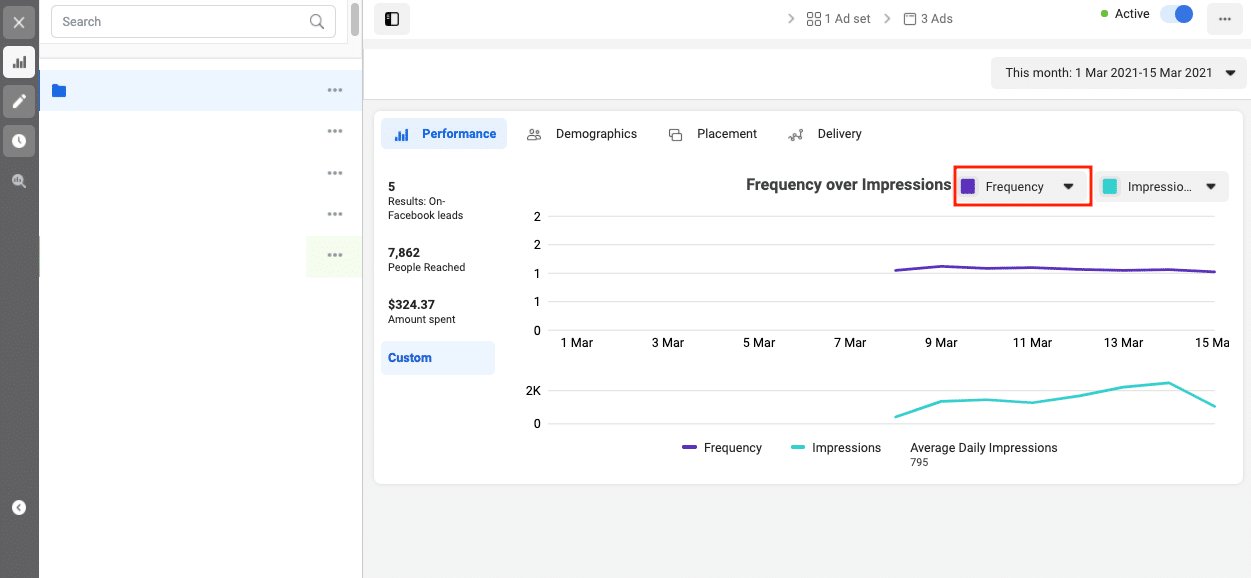Viewport: 1251px width, 578px height.
Task: Click the collapse side panel icon near top left
Action: 391,18
